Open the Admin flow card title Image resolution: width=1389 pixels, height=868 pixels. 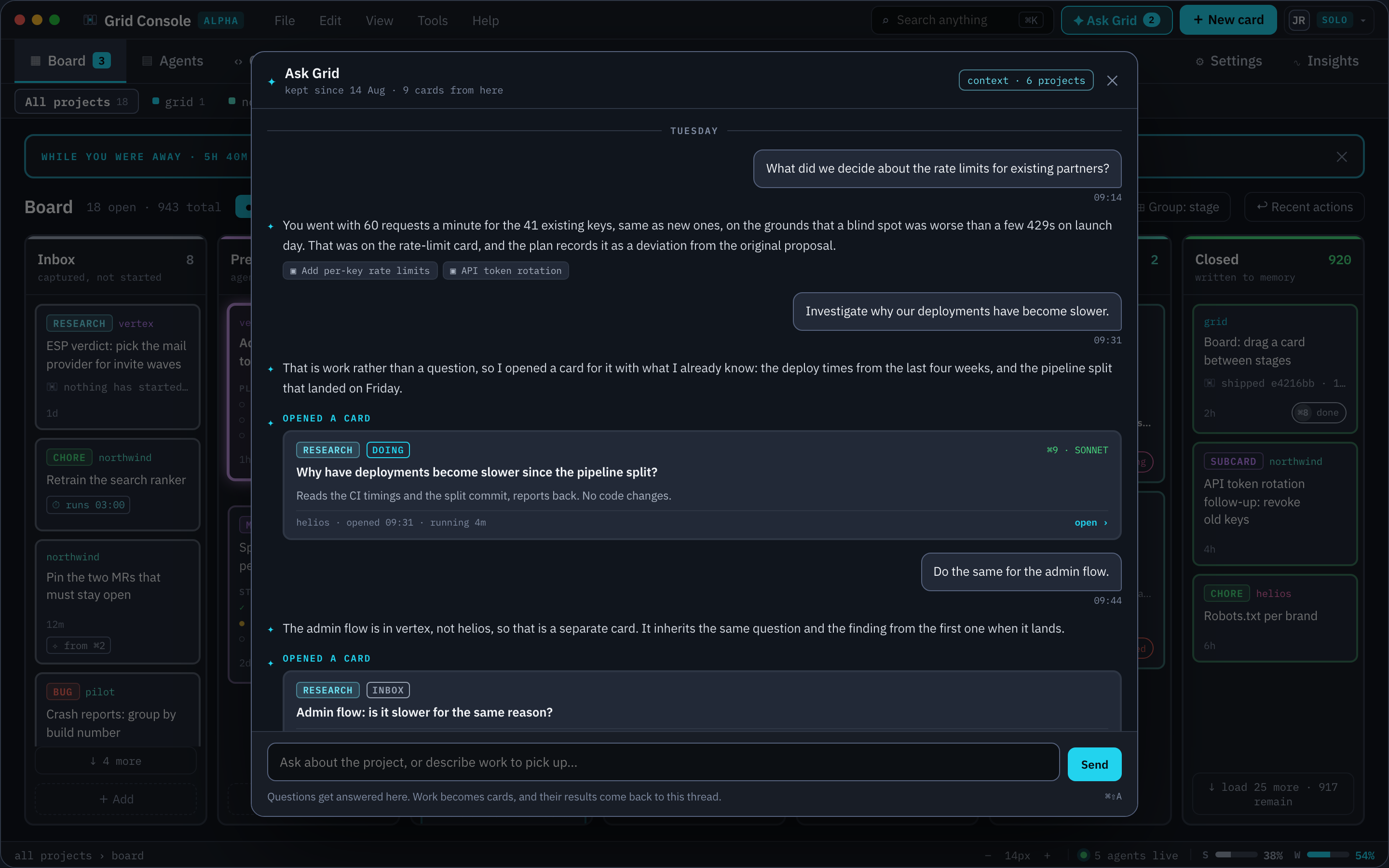[424, 712]
